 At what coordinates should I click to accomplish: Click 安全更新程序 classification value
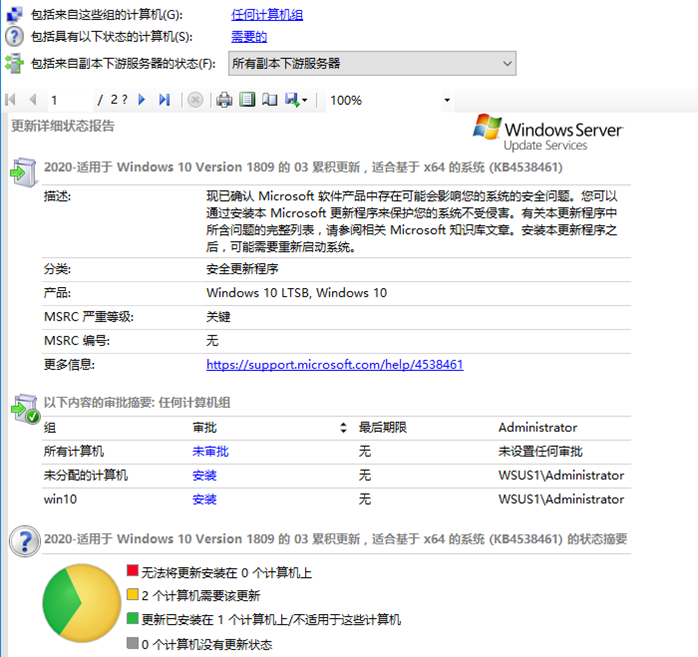pos(242,269)
